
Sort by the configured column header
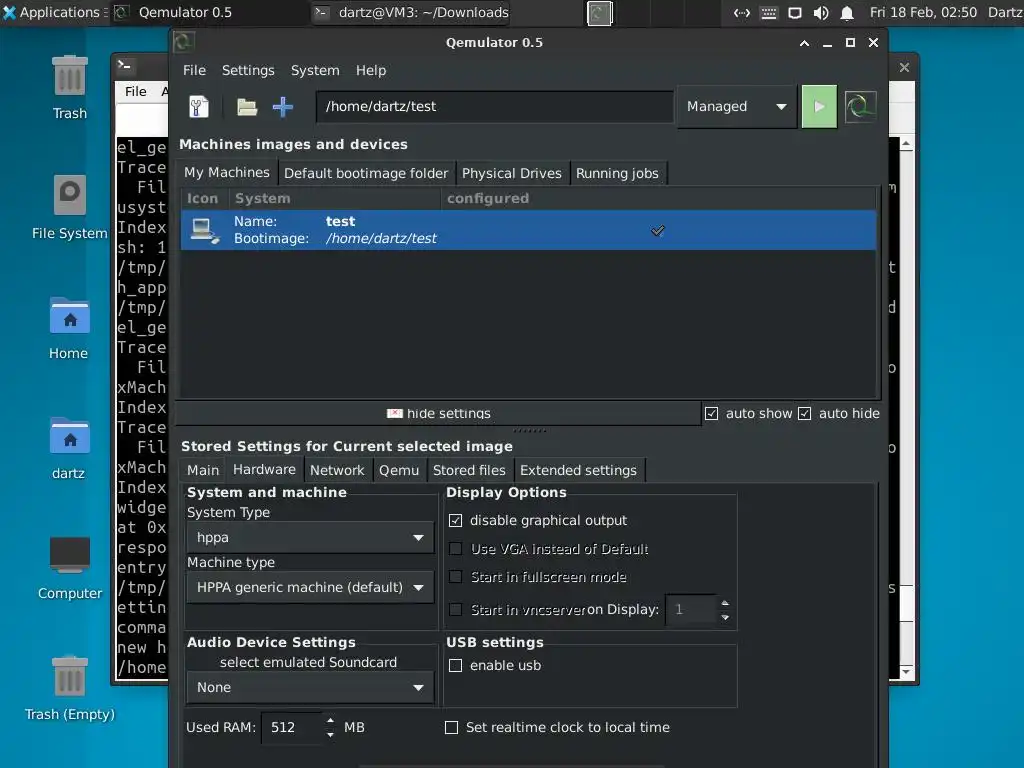coord(658,199)
